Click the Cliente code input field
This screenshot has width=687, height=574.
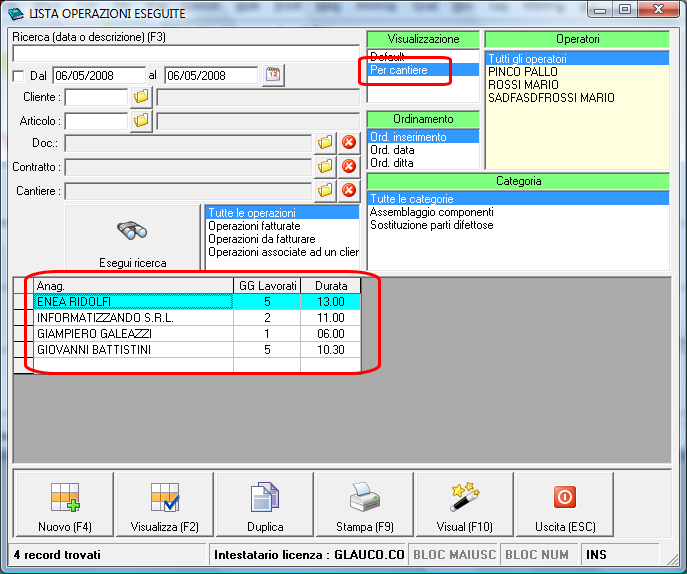[x=96, y=97]
